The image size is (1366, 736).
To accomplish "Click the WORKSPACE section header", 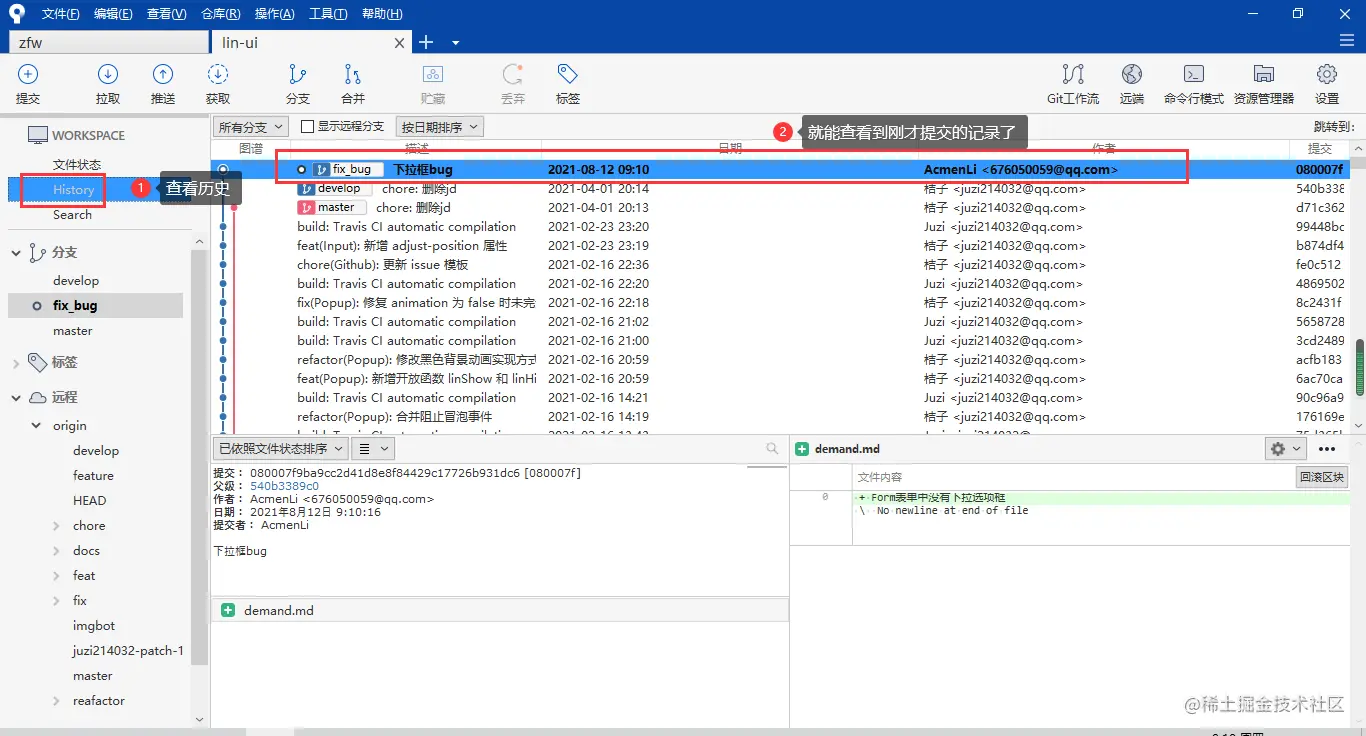I will click(x=88, y=135).
